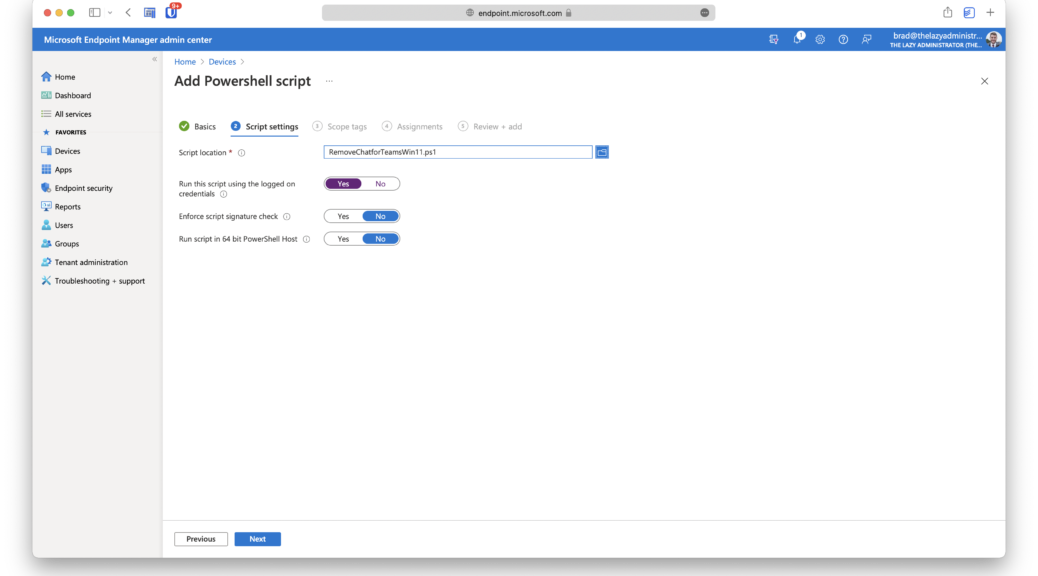Open the feedback icon in the header
Image resolution: width=1038 pixels, height=576 pixels.
867,40
